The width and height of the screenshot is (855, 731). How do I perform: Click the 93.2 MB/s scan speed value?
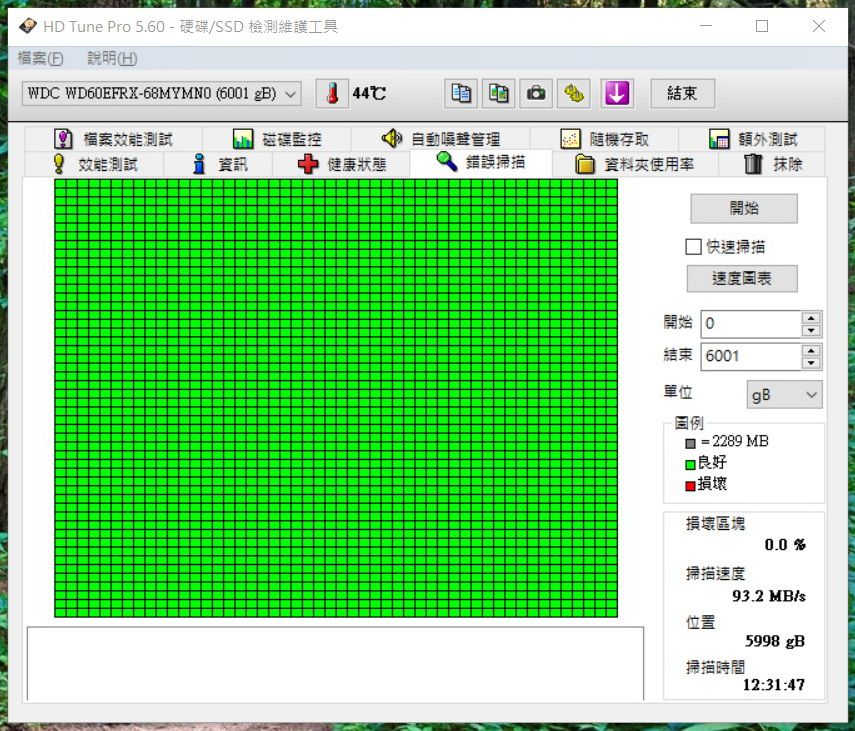click(768, 596)
